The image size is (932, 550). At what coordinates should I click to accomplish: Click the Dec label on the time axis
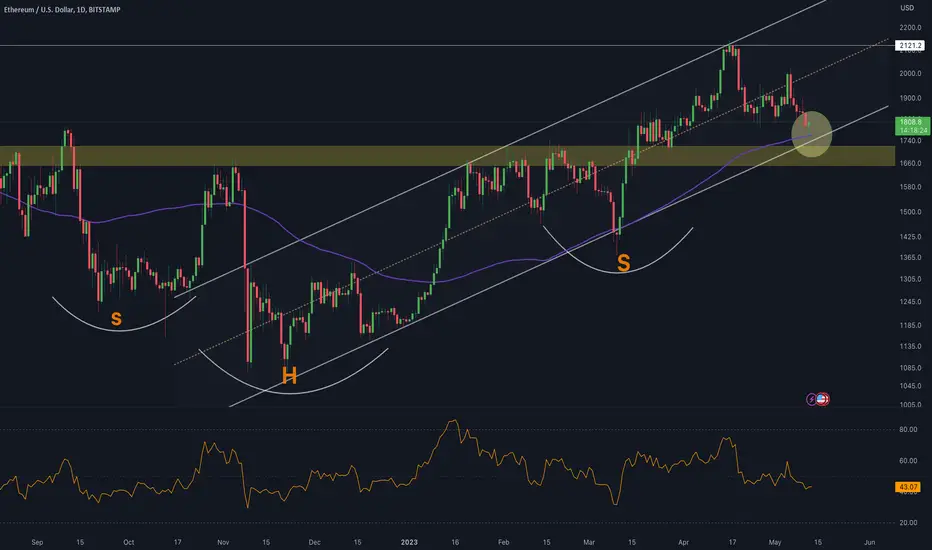pyautogui.click(x=314, y=542)
